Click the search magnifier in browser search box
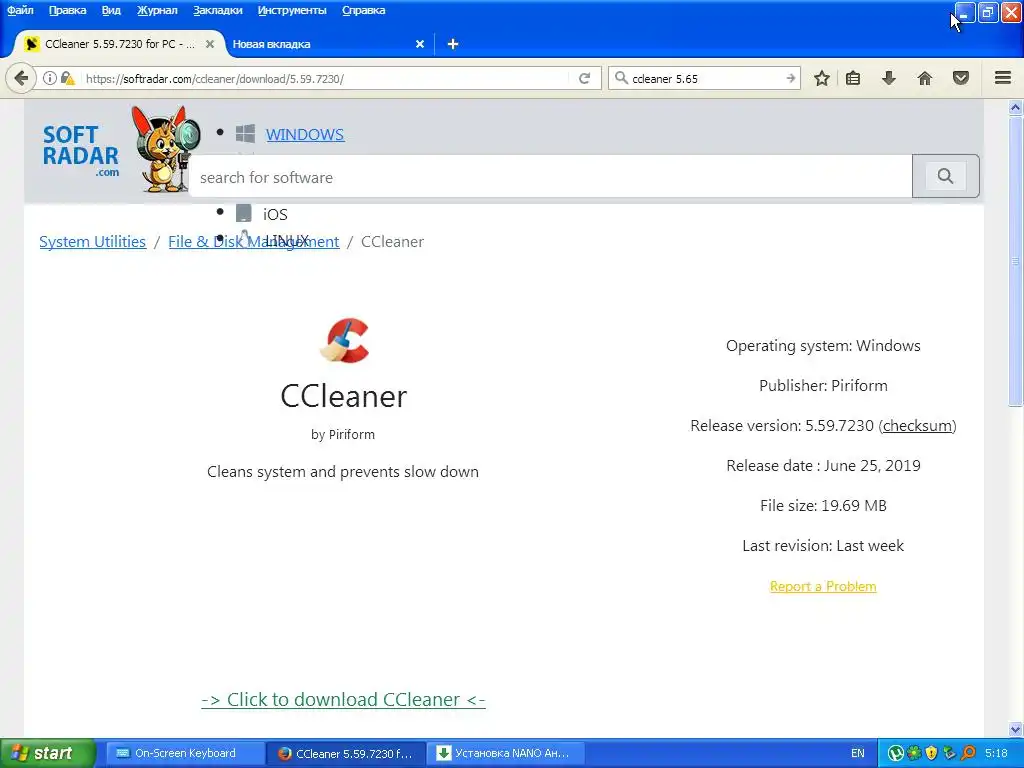Screen dimensions: 1024x768 coord(621,78)
